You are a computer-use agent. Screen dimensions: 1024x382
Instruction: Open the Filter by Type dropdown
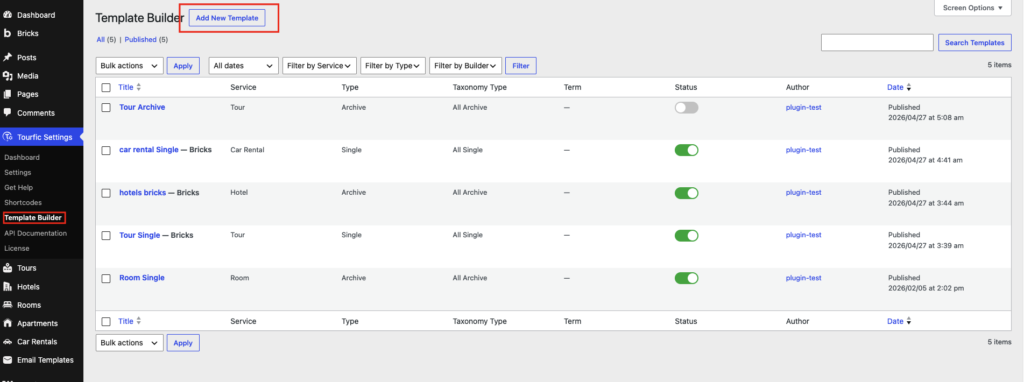click(x=393, y=65)
